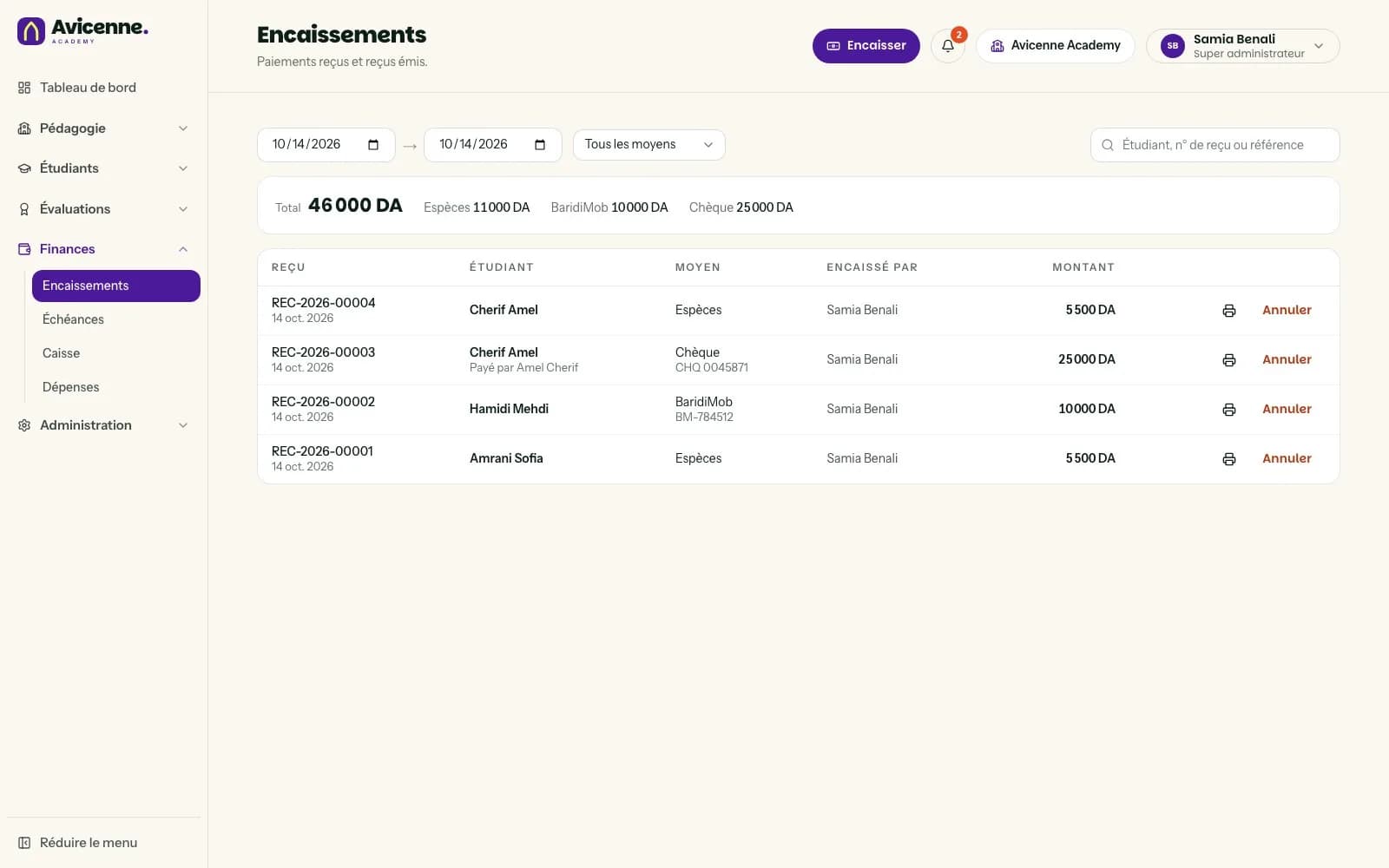1389x868 pixels.
Task: Open the Tous les moyens dropdown
Action: (649, 145)
